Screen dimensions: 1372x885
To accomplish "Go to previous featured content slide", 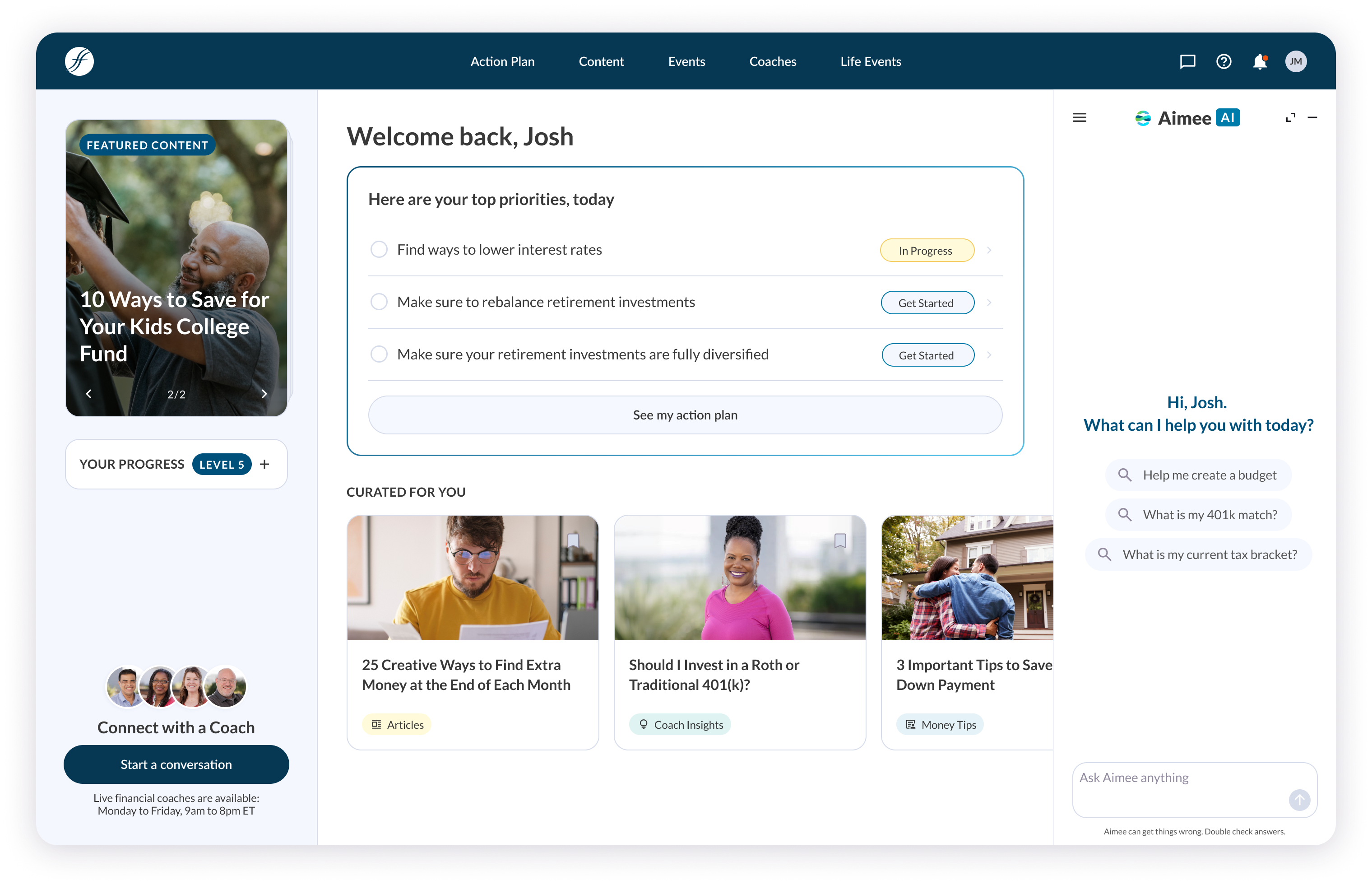I will tap(88, 394).
